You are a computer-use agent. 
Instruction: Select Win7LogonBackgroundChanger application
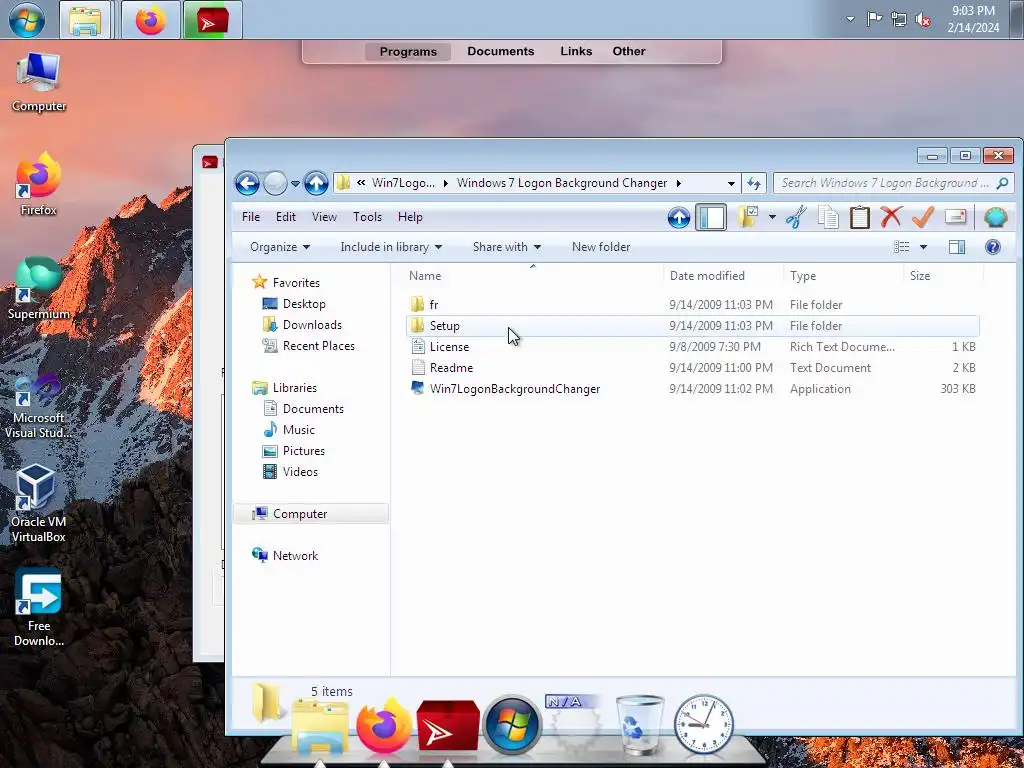point(692,389)
